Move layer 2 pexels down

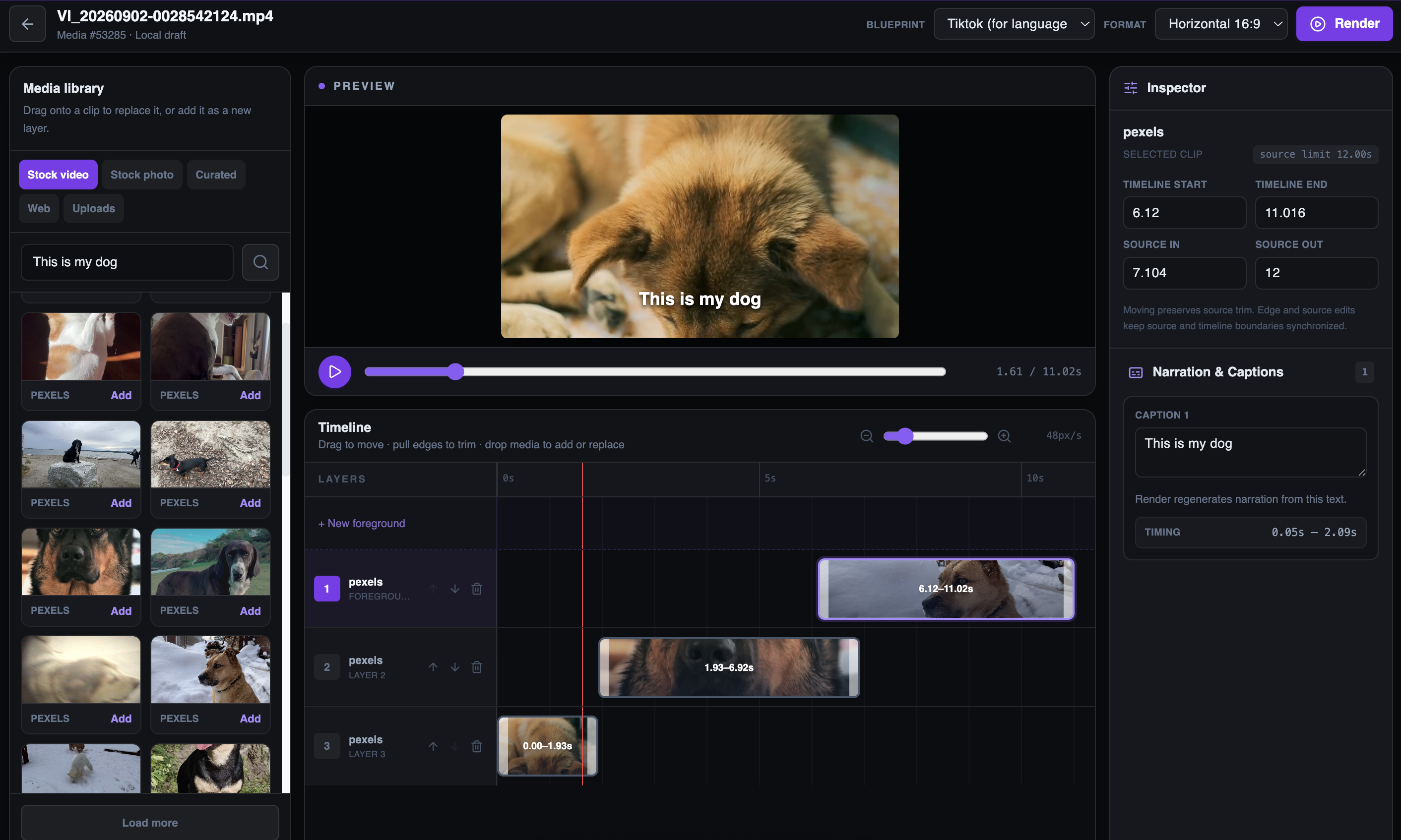point(455,667)
